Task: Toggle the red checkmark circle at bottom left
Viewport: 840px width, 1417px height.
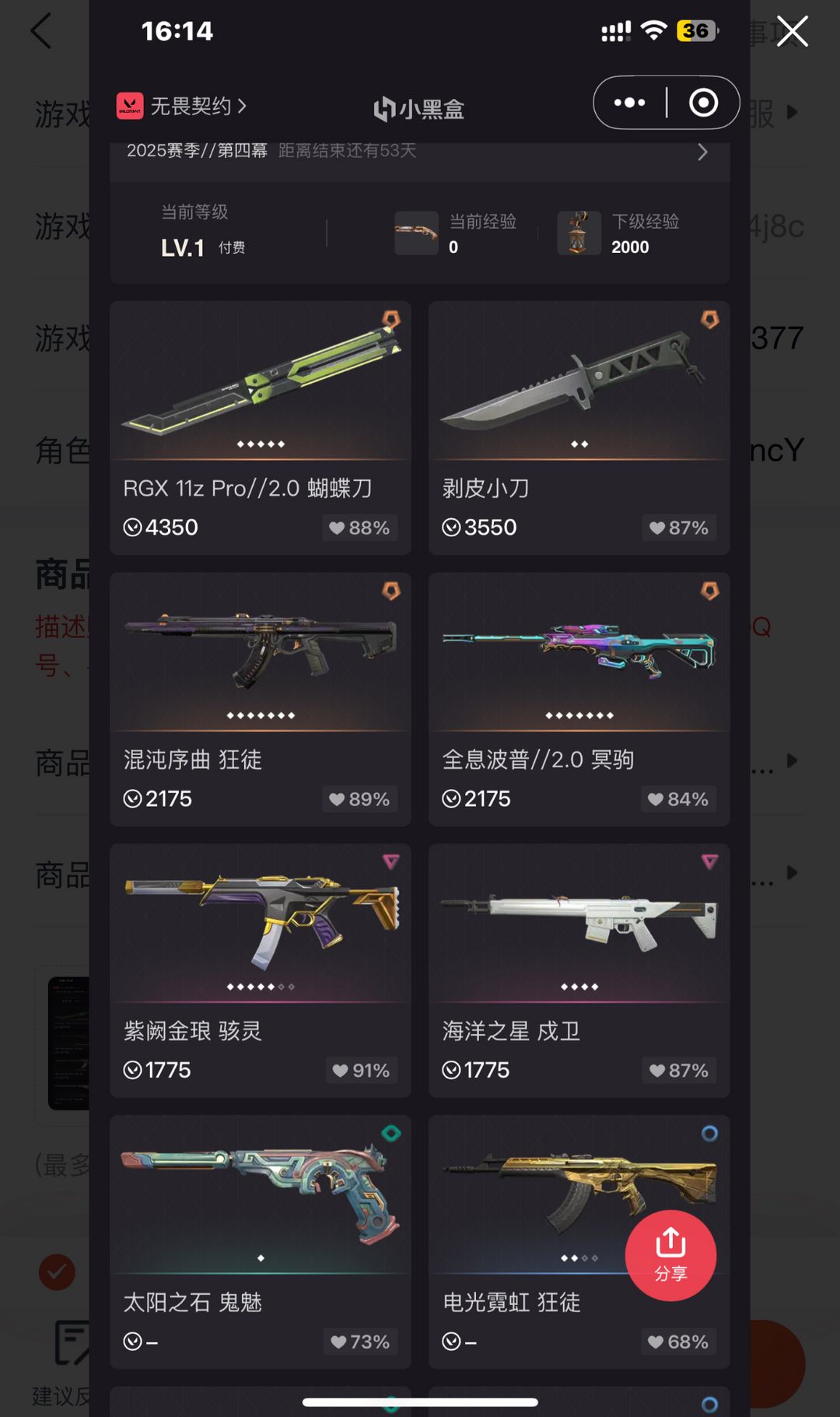Action: (x=57, y=1272)
